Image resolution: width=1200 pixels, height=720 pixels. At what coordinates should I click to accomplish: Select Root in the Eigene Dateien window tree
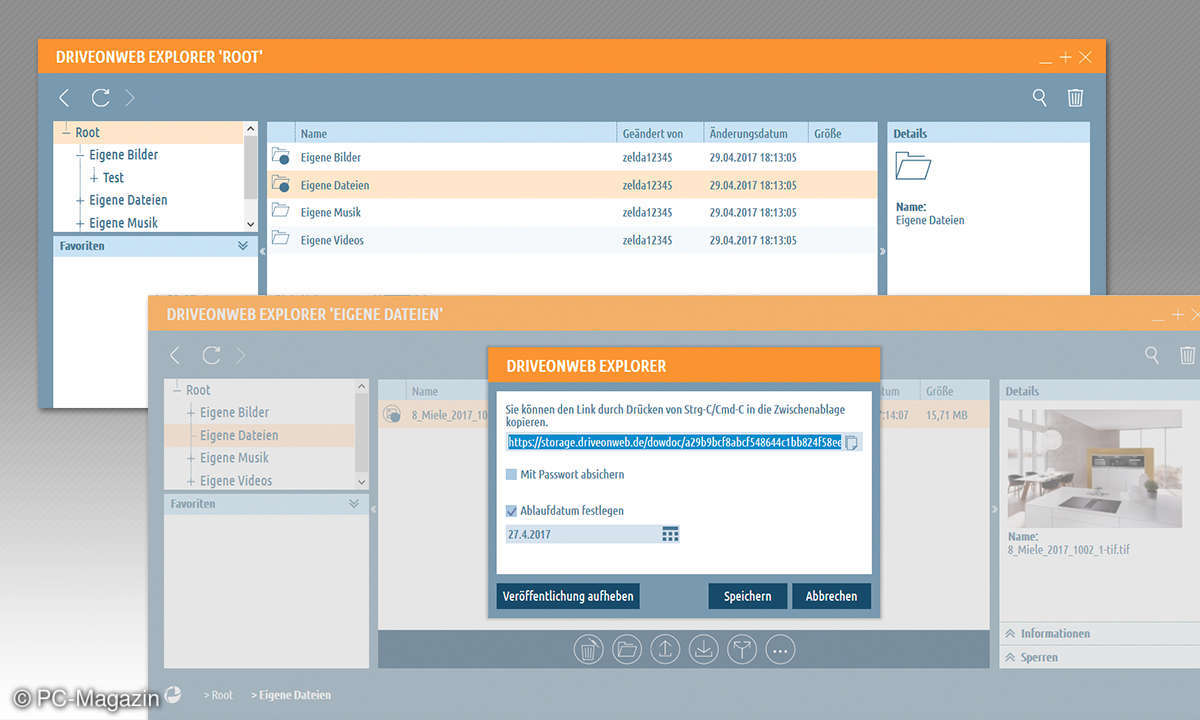click(x=198, y=390)
